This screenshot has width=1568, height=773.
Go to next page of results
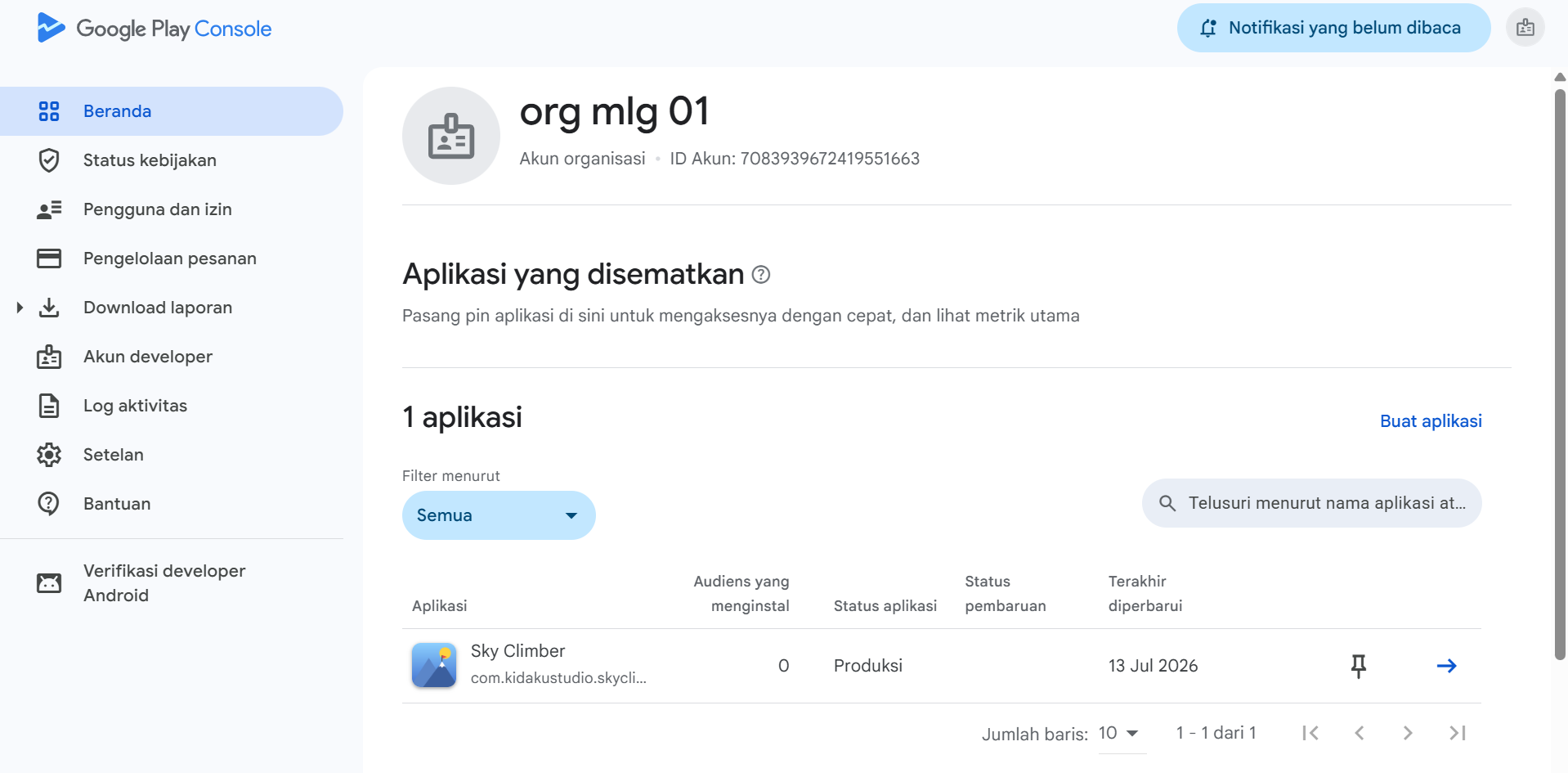click(1408, 733)
